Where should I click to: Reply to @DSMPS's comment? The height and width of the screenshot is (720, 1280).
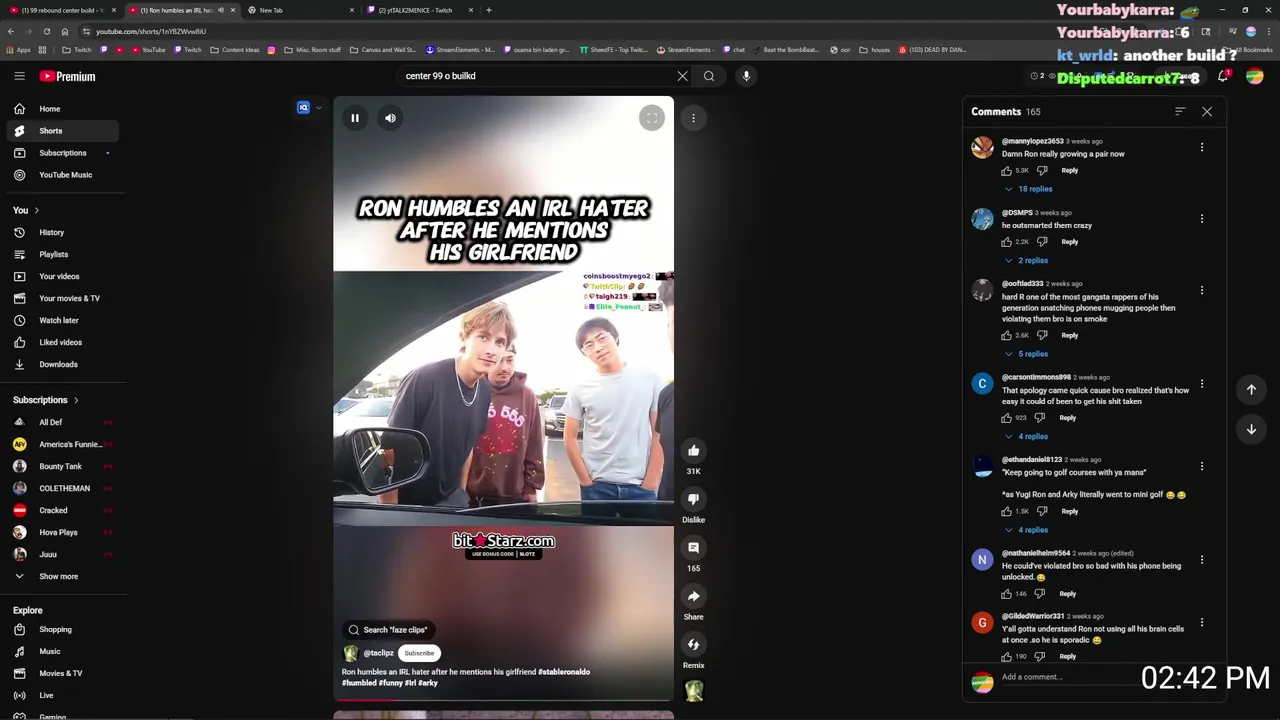point(1069,242)
